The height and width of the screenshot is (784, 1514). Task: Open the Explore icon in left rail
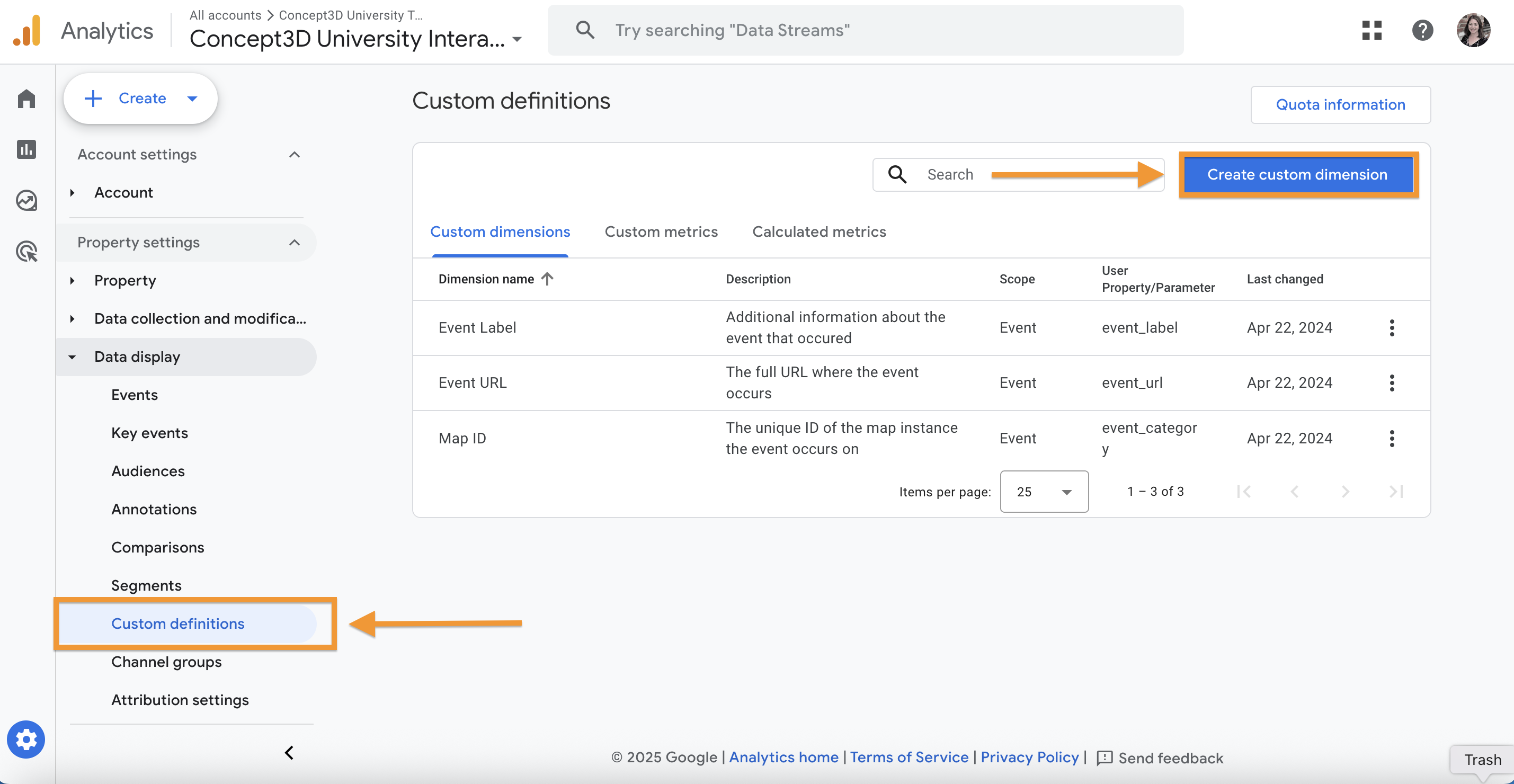pyautogui.click(x=26, y=200)
